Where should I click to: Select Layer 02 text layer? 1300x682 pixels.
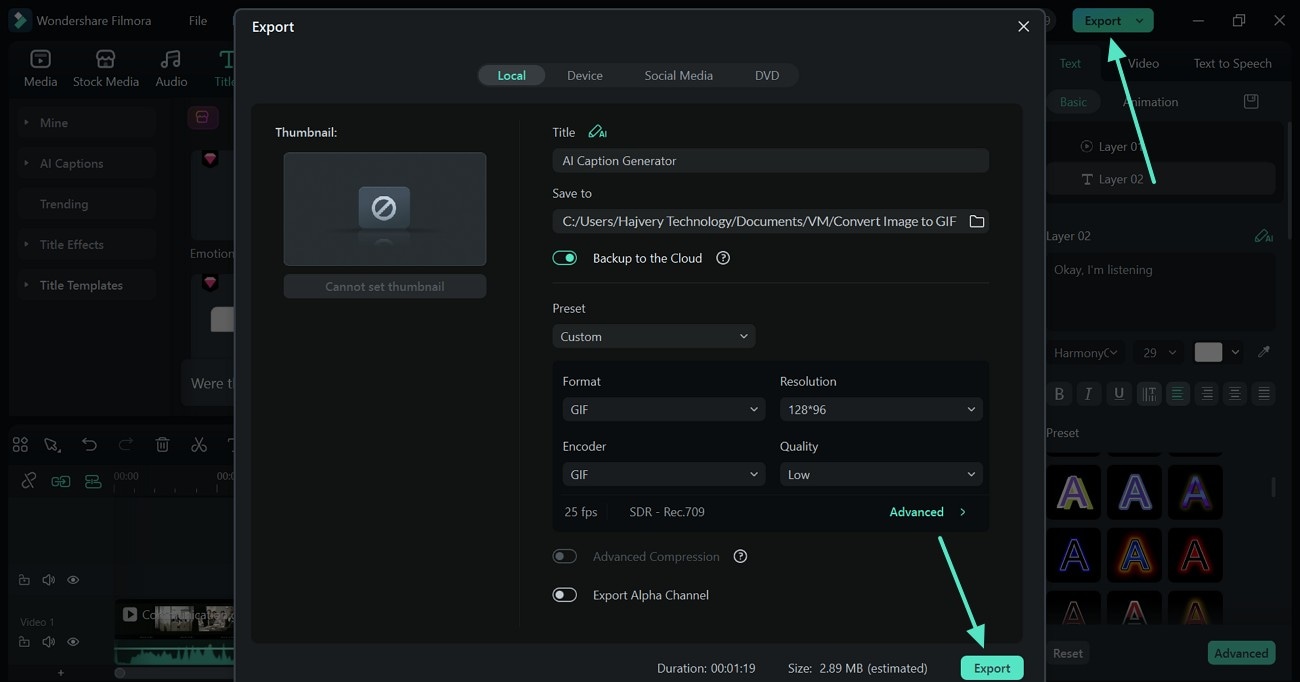coord(1162,179)
